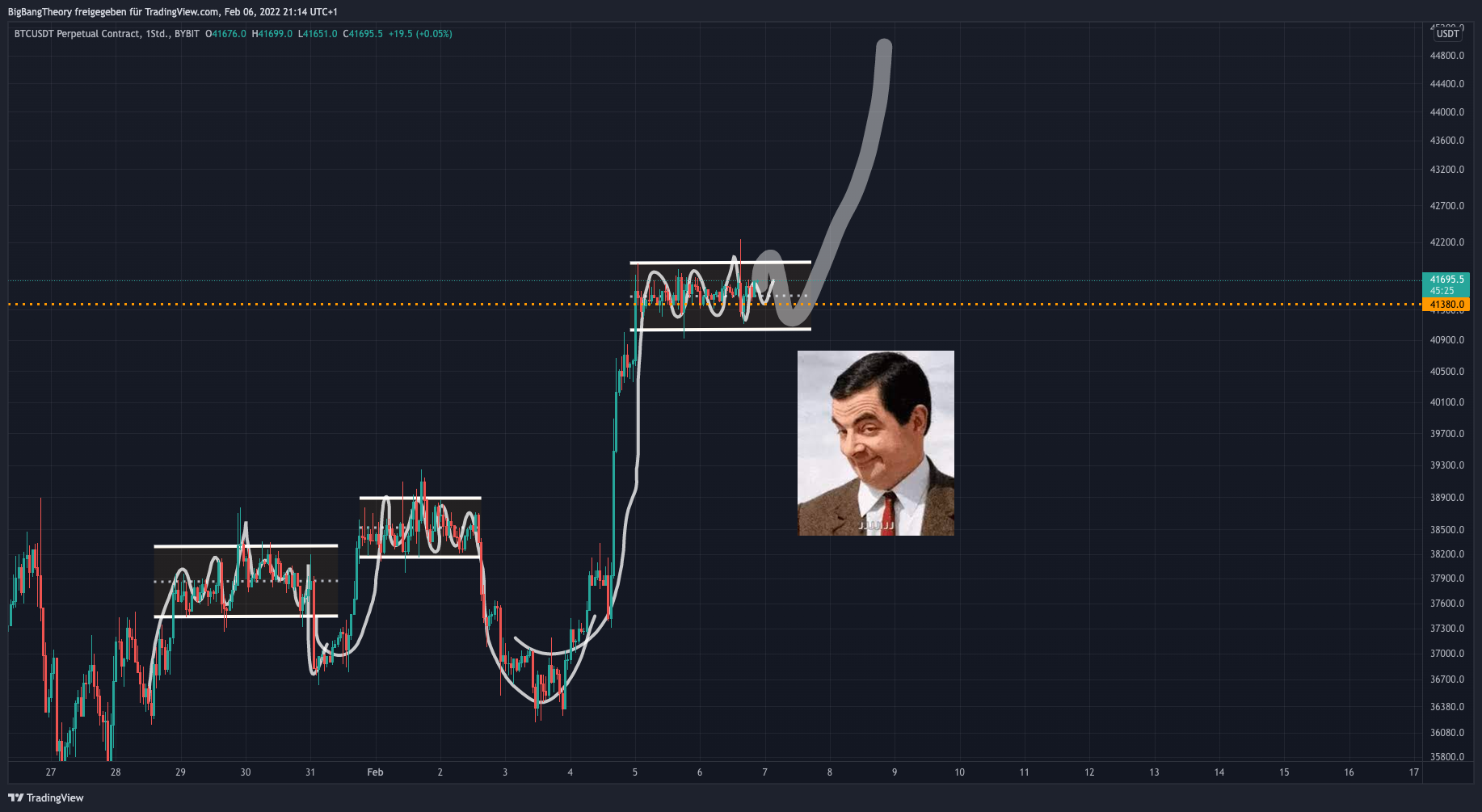The image size is (1482, 812).
Task: Click the 36700.0 price axis label
Action: tap(1447, 679)
